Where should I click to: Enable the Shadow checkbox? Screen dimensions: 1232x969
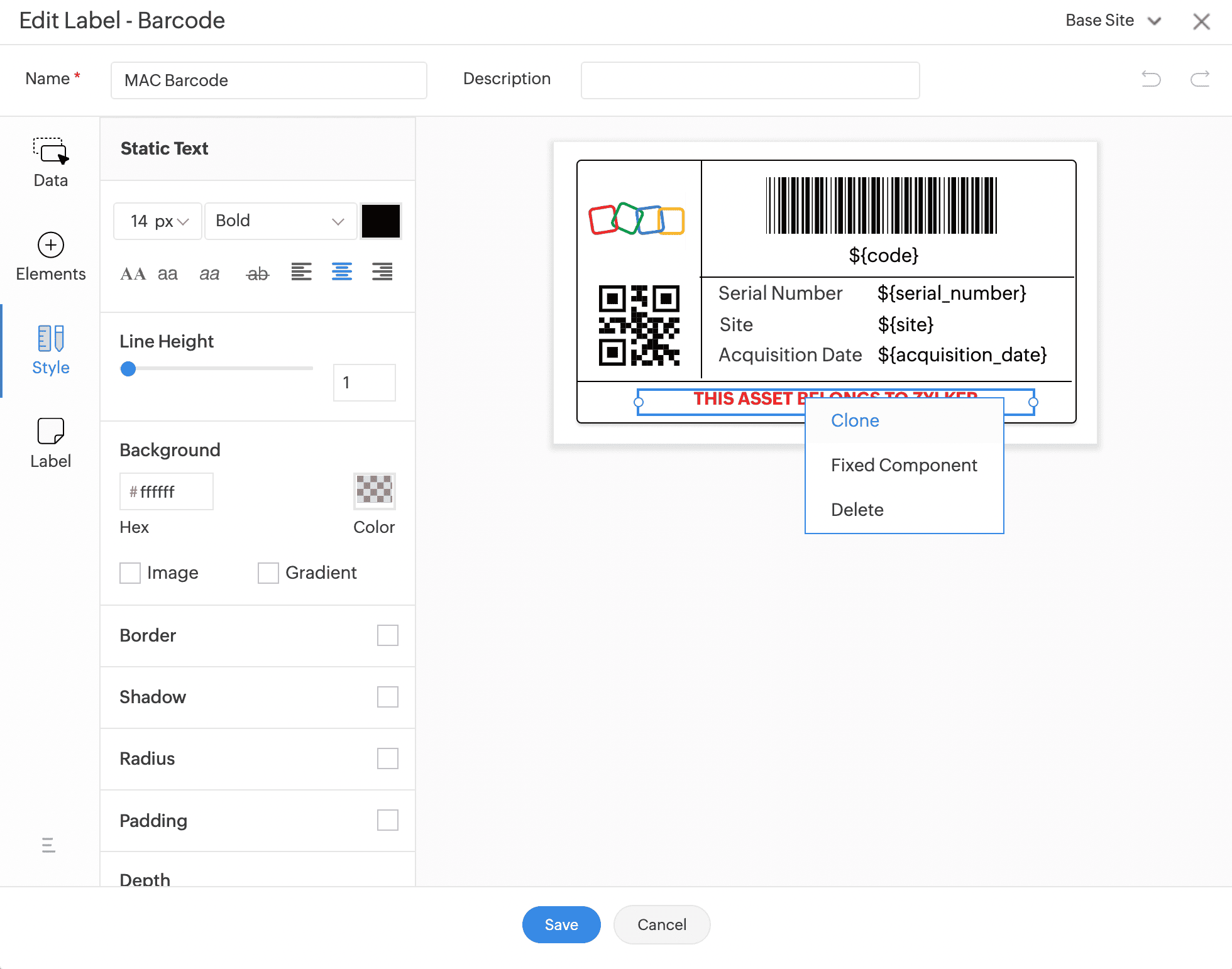pyautogui.click(x=387, y=697)
